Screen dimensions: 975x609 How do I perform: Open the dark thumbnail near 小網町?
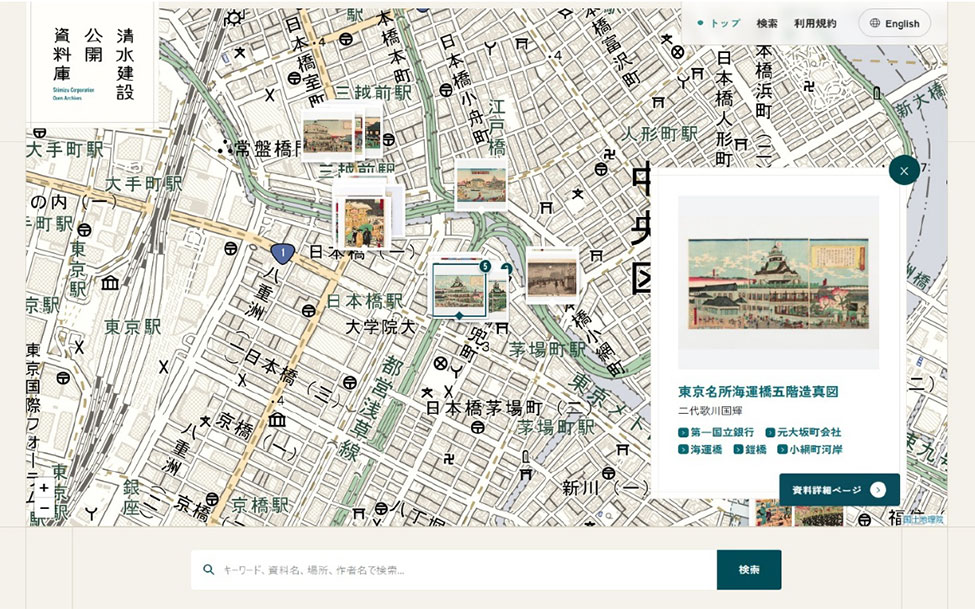click(552, 275)
